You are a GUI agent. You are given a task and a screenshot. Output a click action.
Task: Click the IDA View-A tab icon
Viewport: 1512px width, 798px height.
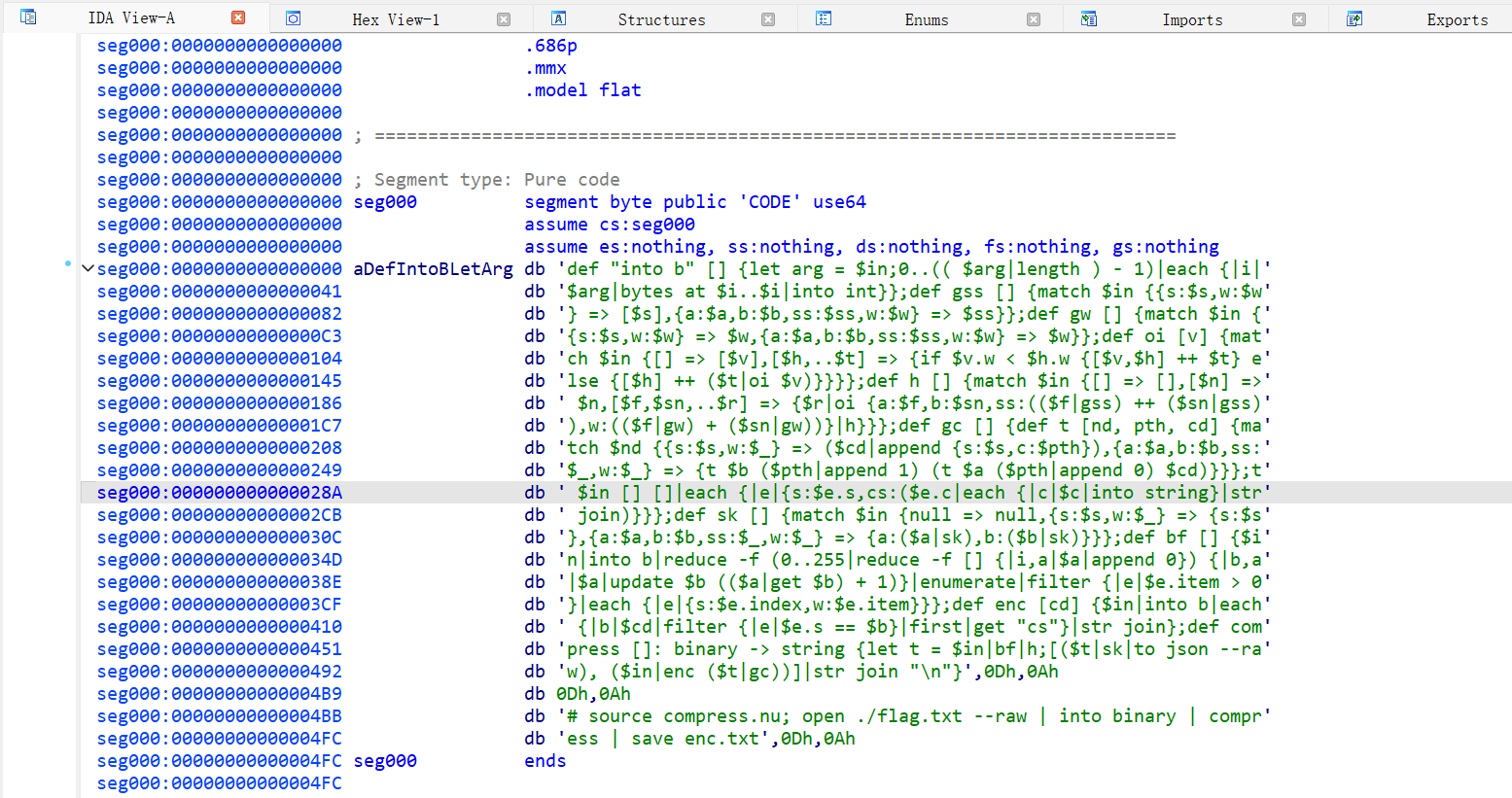click(28, 17)
